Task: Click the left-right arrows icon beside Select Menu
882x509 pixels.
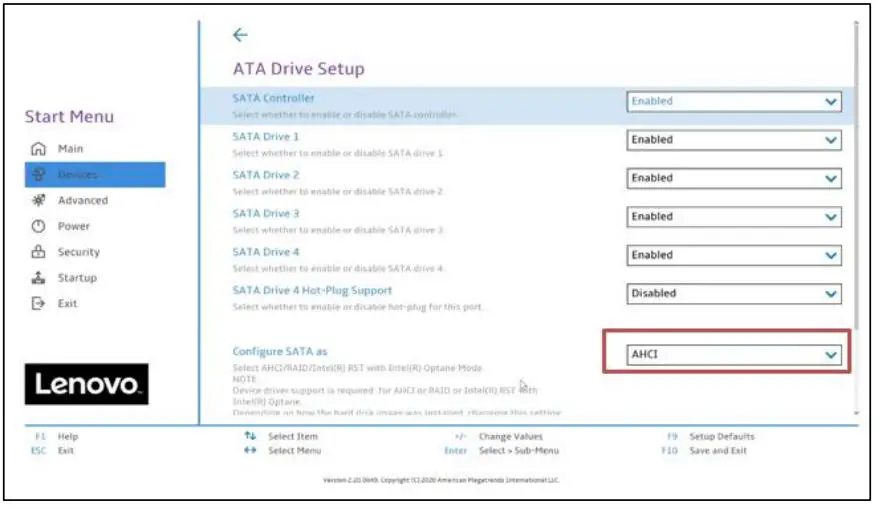Action: [250, 450]
